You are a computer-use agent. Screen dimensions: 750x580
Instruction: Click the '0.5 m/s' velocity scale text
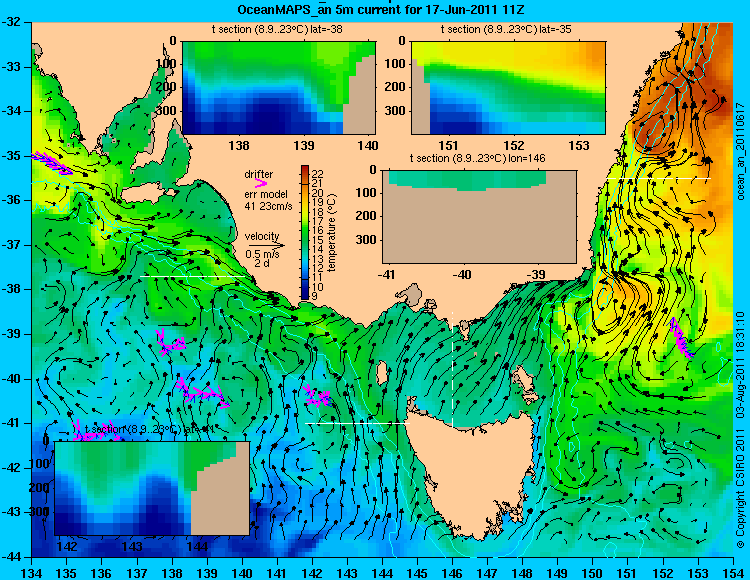262,254
